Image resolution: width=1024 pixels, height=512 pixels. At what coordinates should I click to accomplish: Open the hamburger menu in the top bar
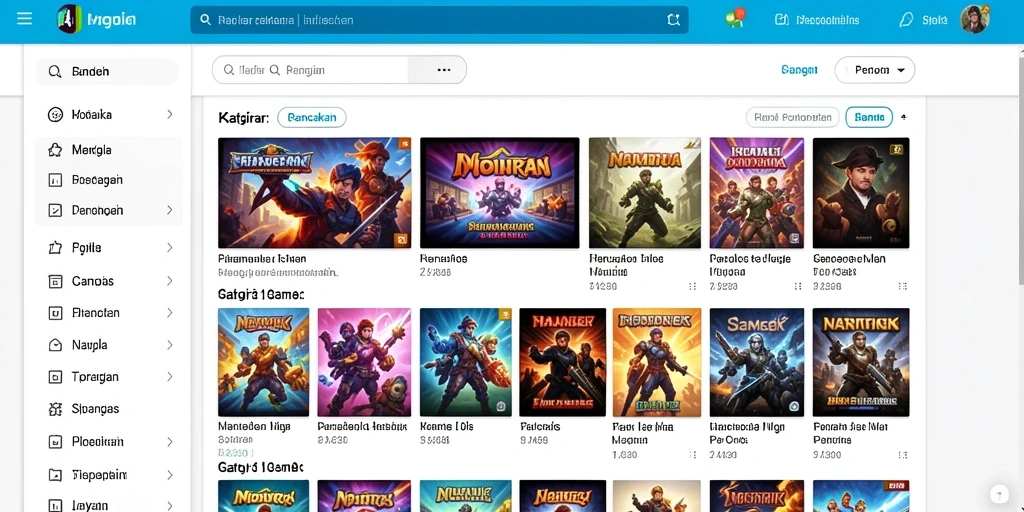tap(24, 18)
